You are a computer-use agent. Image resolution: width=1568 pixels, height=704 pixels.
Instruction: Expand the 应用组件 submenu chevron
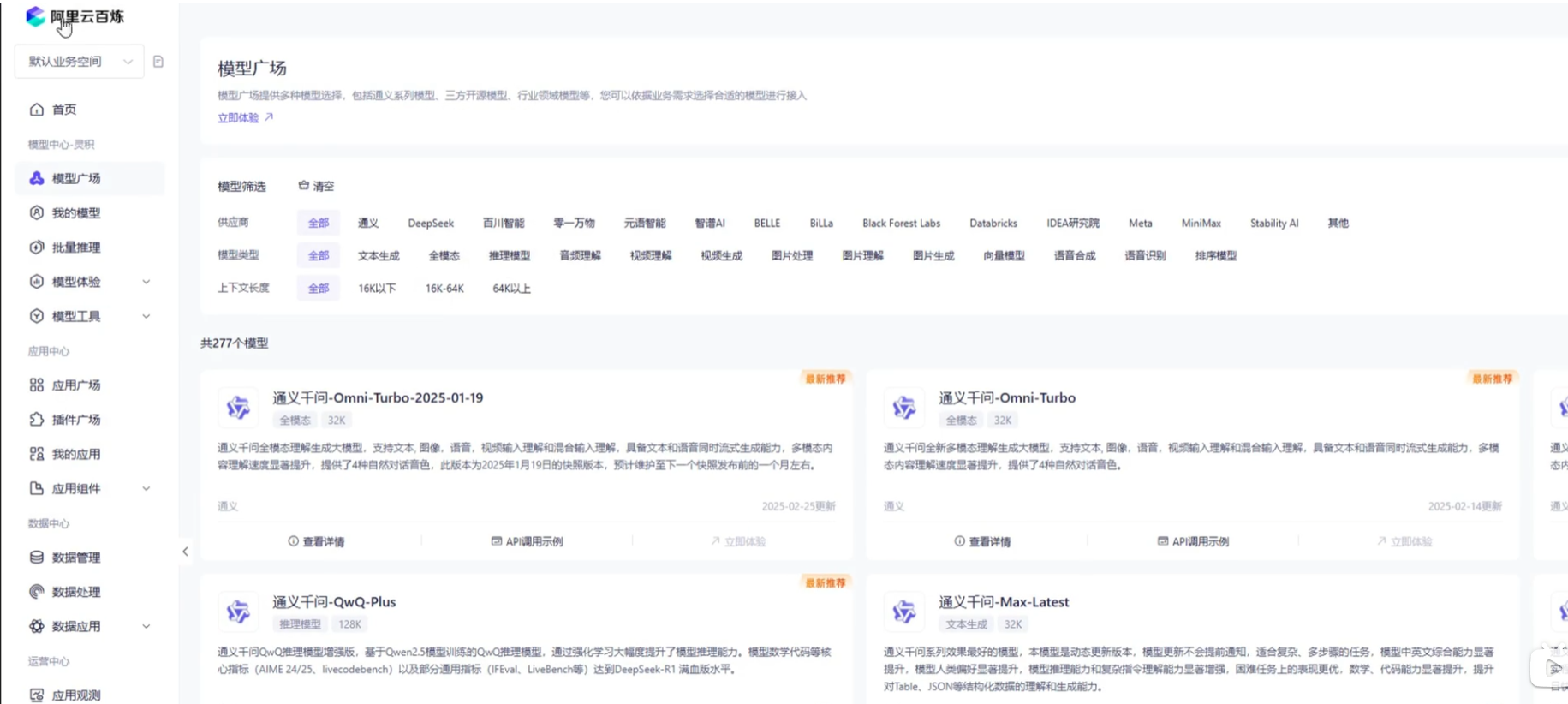tap(146, 488)
